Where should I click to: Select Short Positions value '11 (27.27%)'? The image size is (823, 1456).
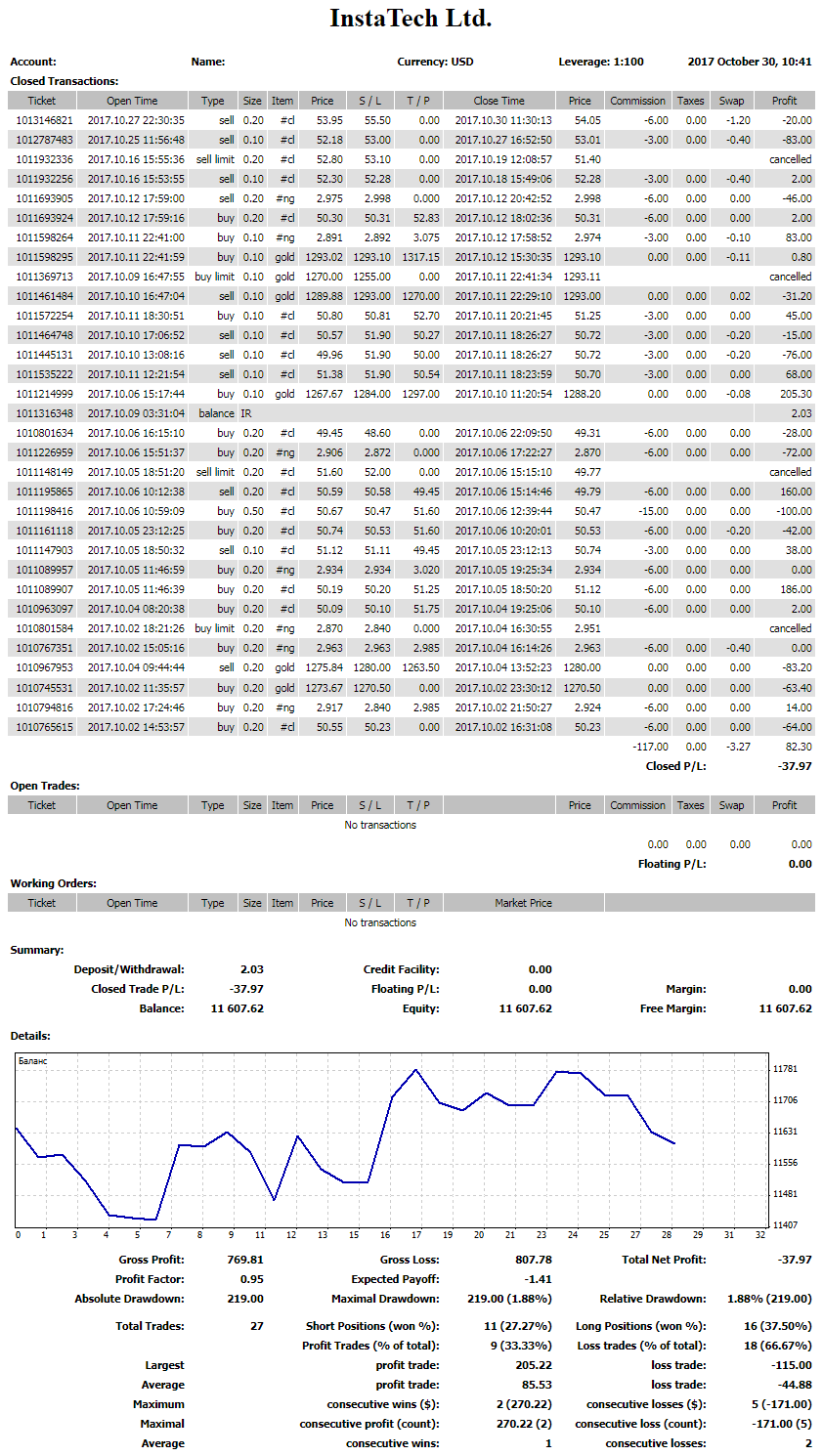point(519,1326)
